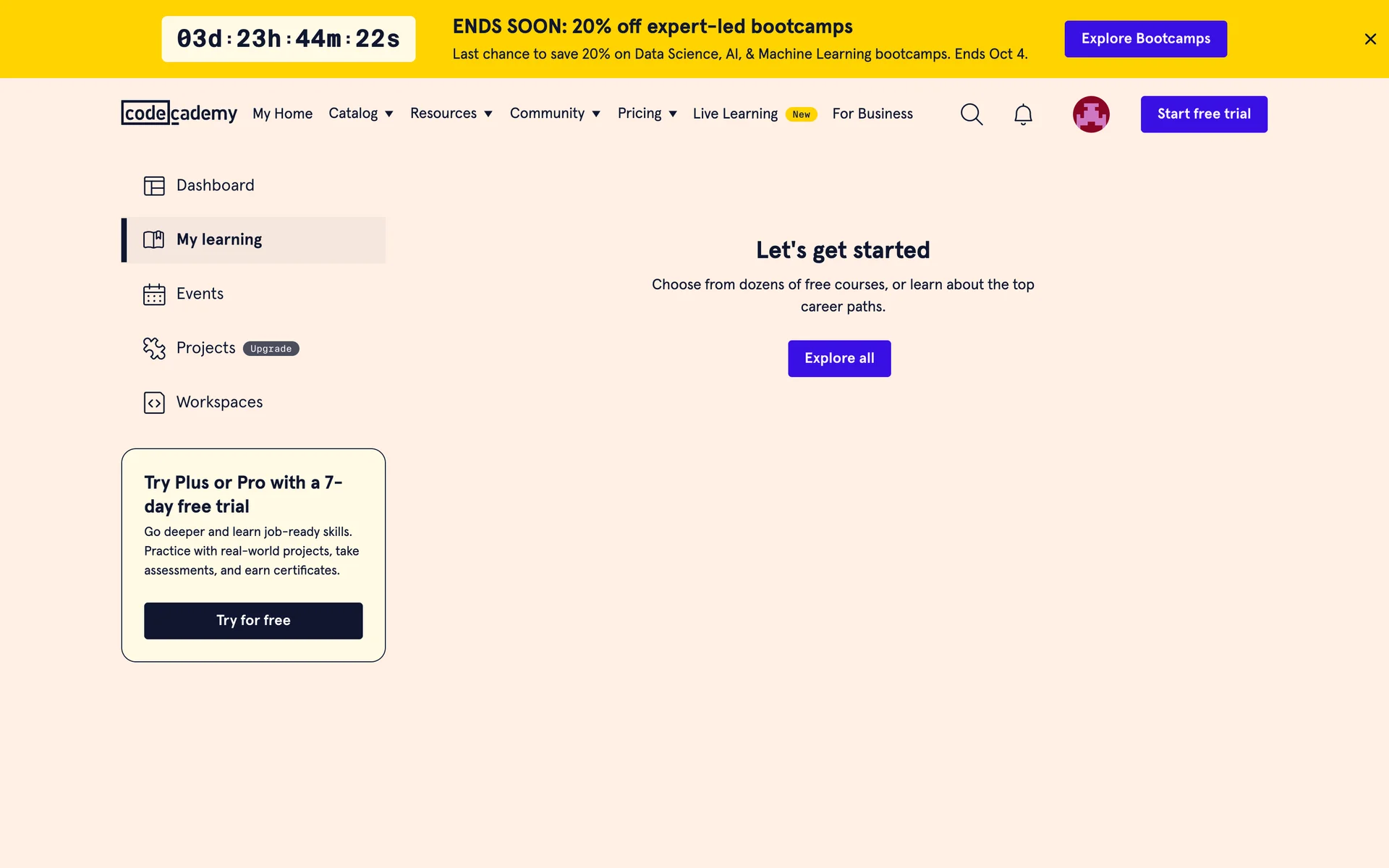This screenshot has height=868, width=1389.
Task: Expand the Resources dropdown menu
Action: pyautogui.click(x=451, y=114)
